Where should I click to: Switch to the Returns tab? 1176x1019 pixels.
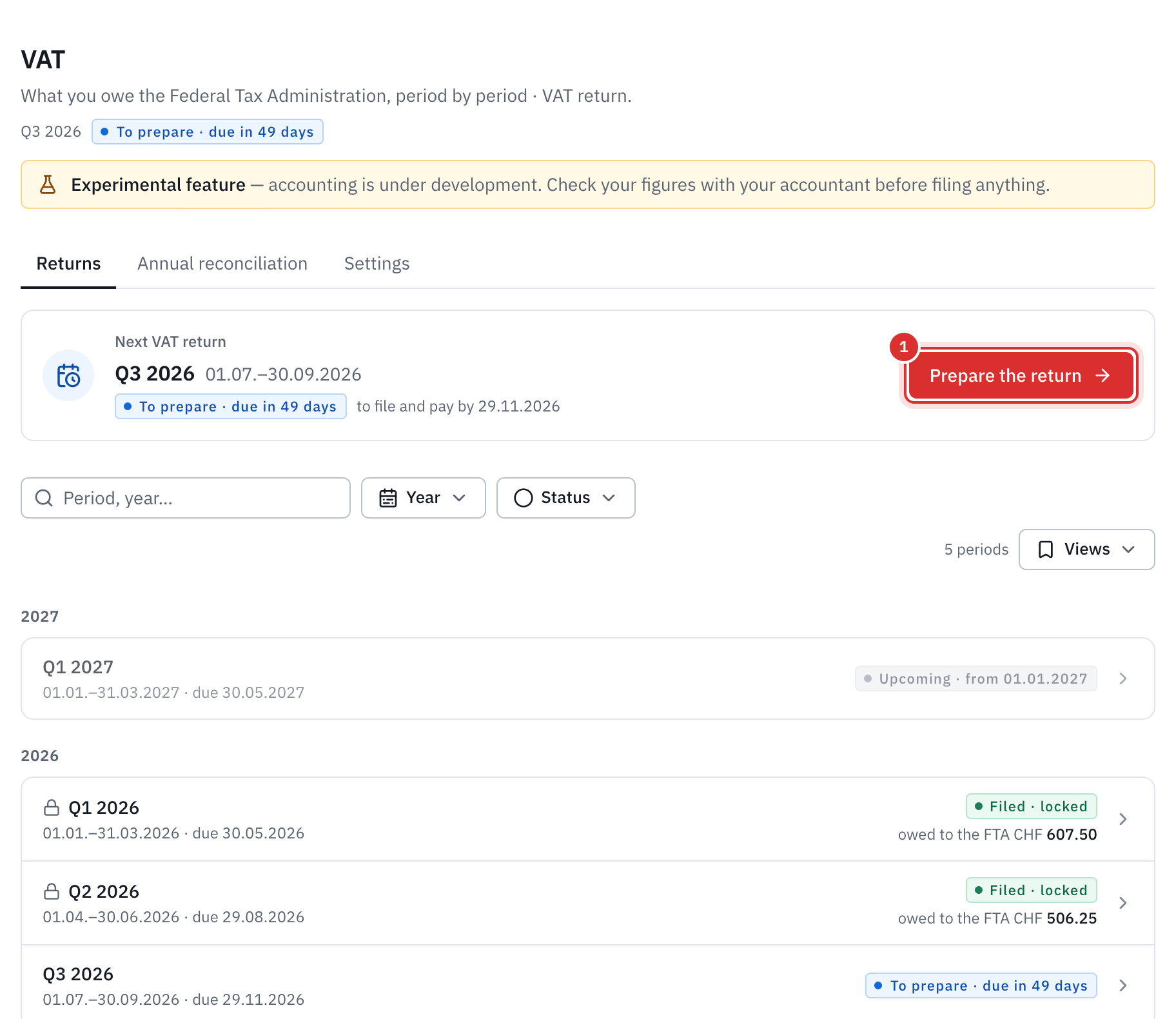pyautogui.click(x=68, y=264)
